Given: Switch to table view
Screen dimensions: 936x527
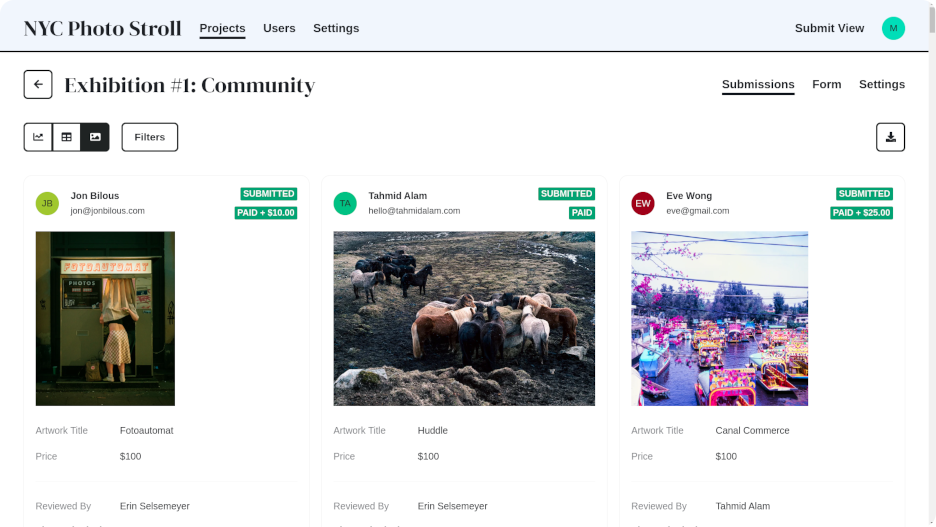Looking at the screenshot, I should [66, 137].
